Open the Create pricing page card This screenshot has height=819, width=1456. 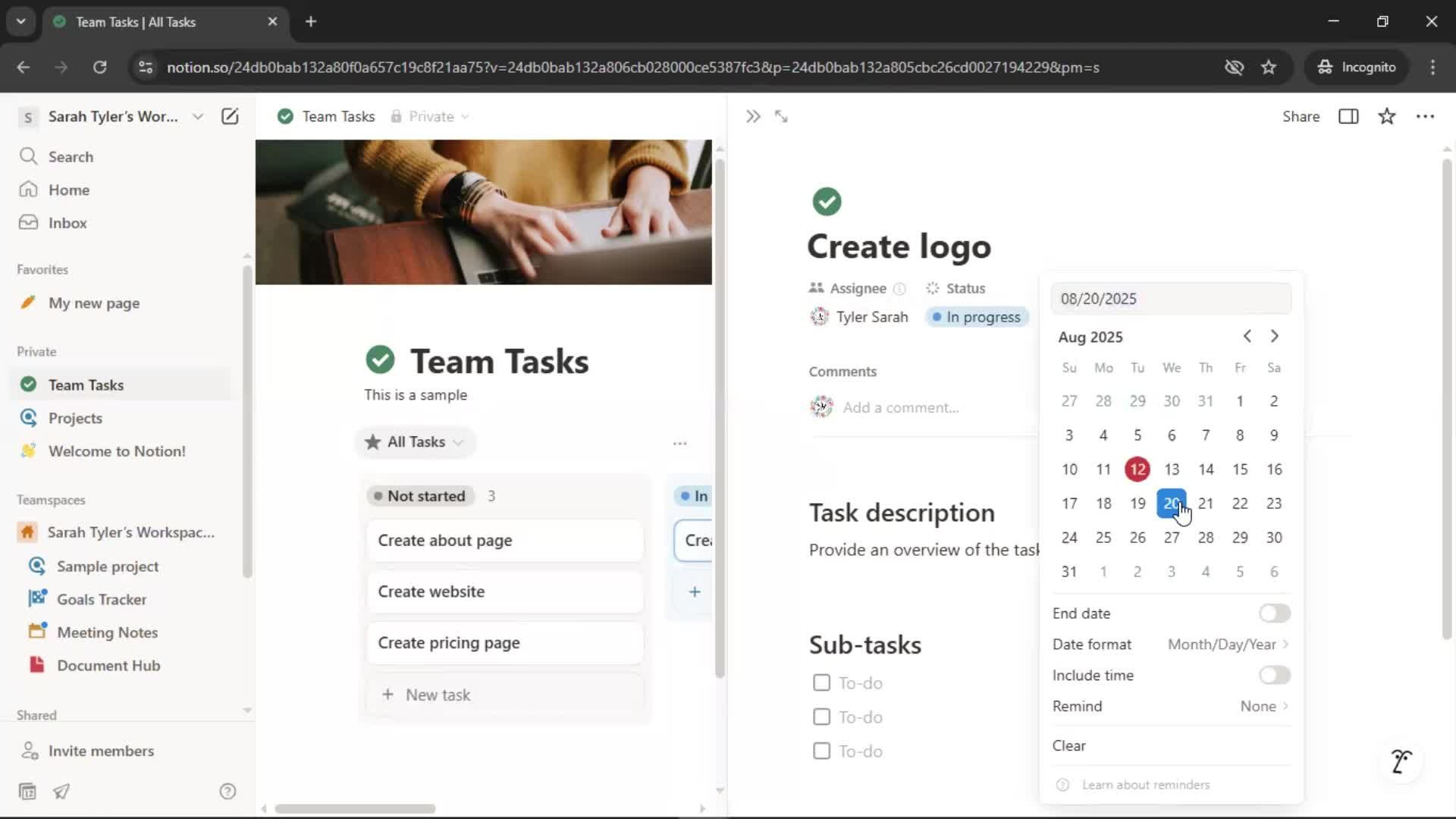(x=505, y=643)
